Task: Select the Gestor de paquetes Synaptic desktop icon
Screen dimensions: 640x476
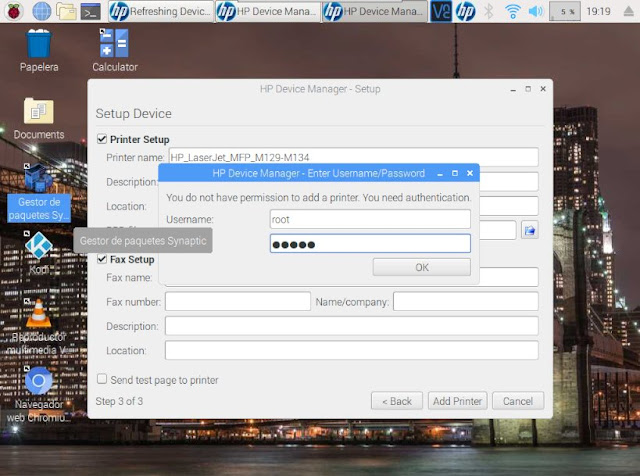Action: click(x=39, y=192)
